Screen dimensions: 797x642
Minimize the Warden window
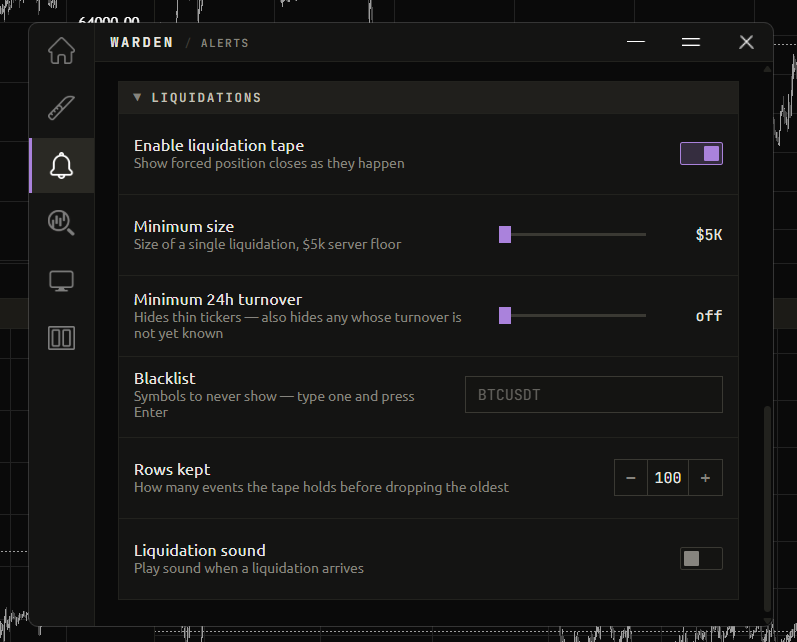pos(636,42)
